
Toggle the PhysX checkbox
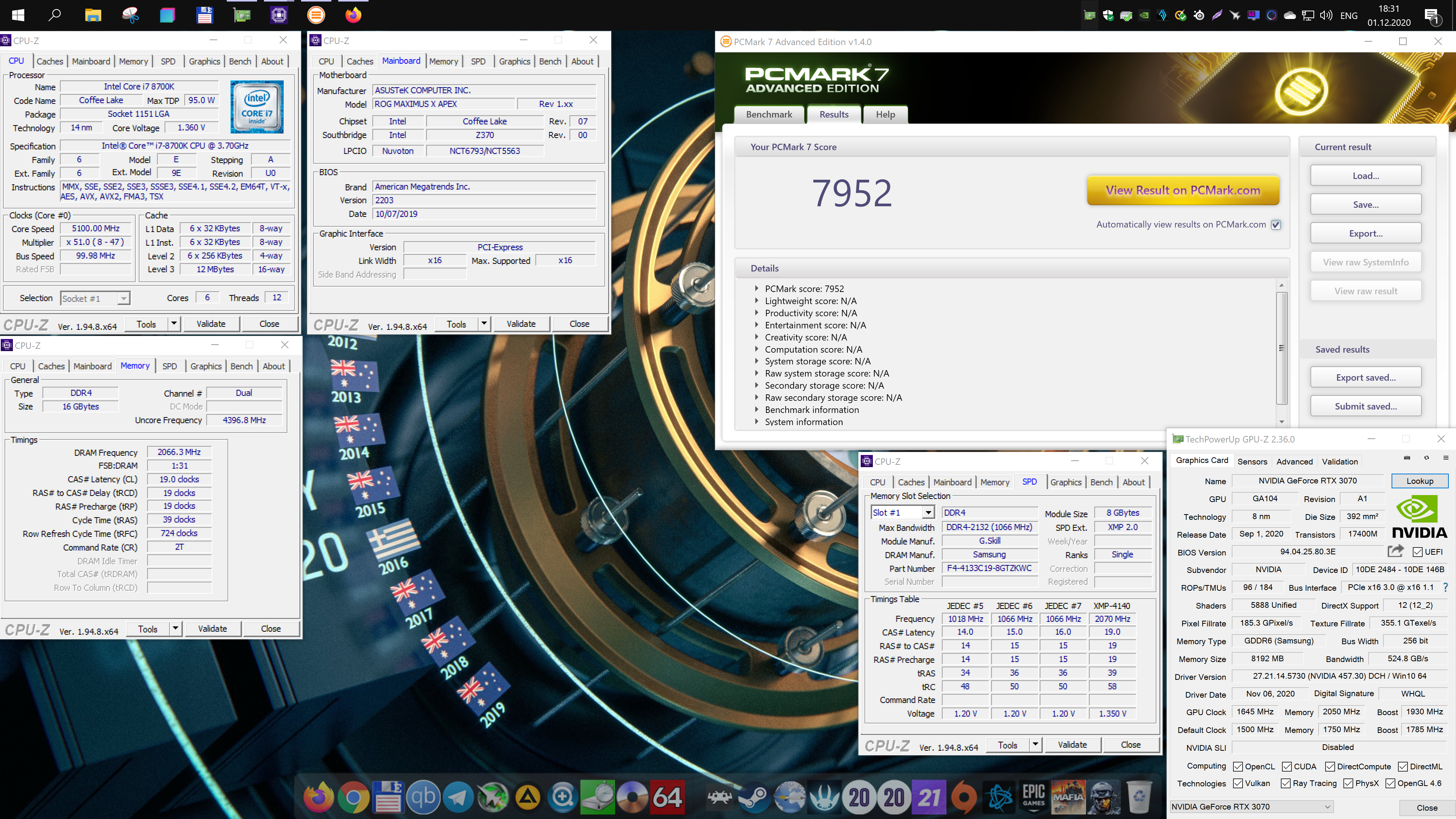coord(1349,783)
